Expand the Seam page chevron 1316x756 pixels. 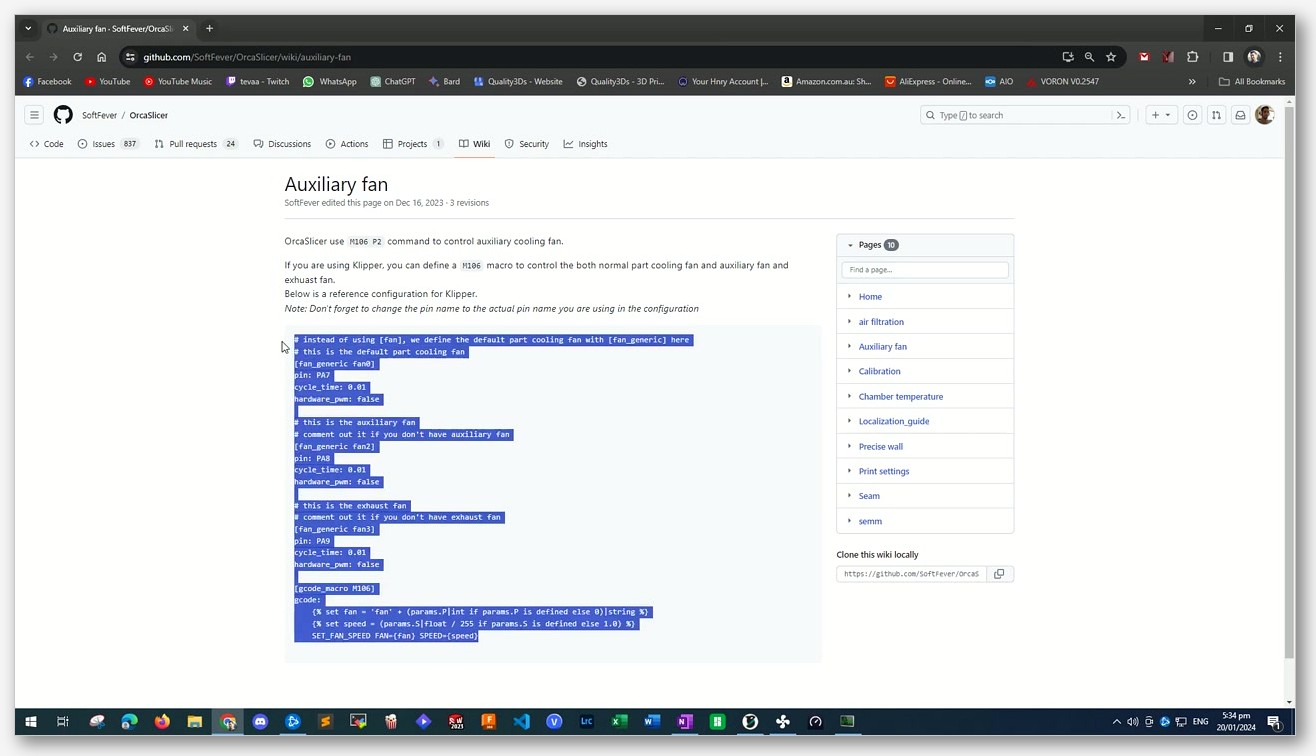coord(849,496)
